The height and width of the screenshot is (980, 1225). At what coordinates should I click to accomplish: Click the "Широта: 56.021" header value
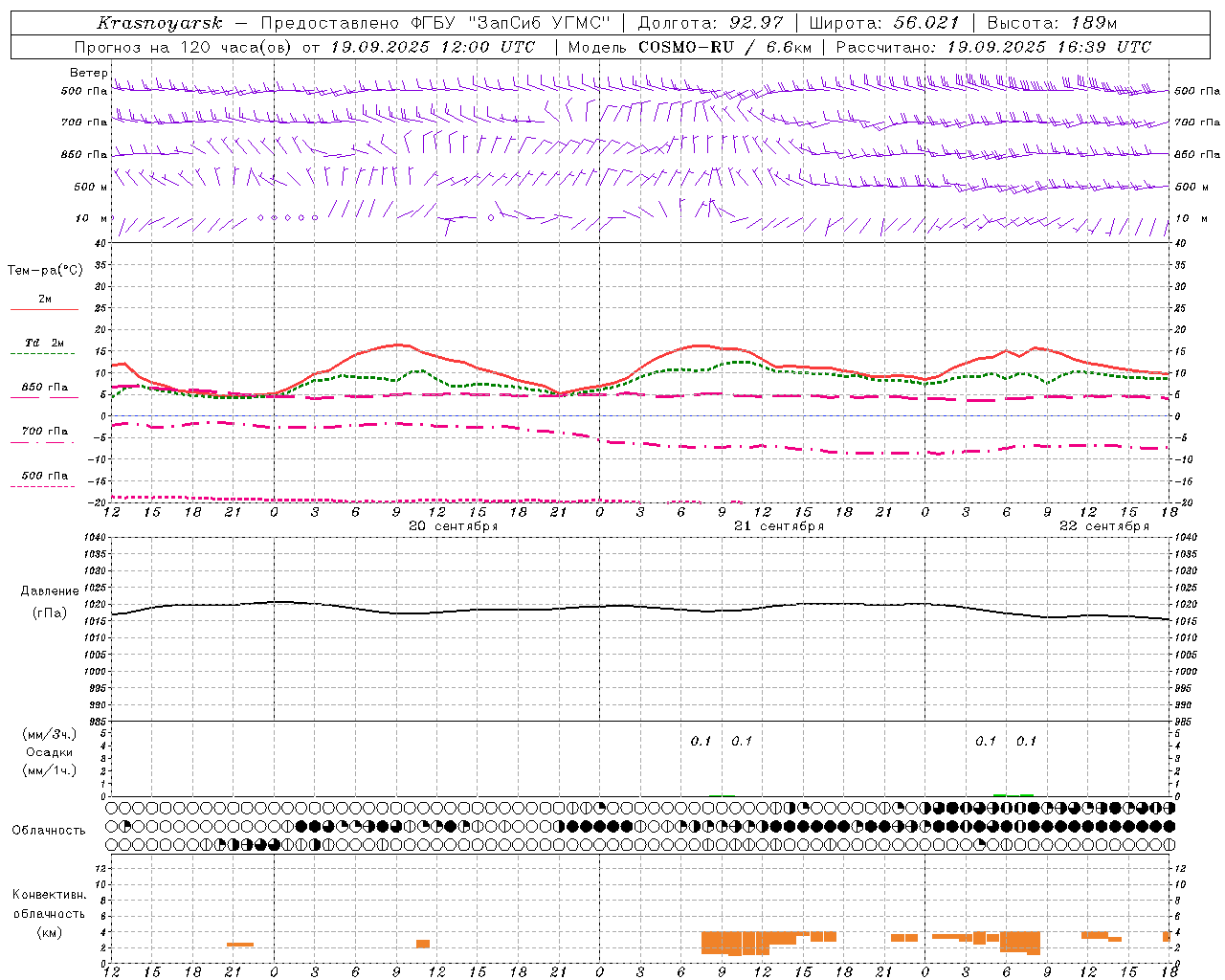[x=884, y=23]
